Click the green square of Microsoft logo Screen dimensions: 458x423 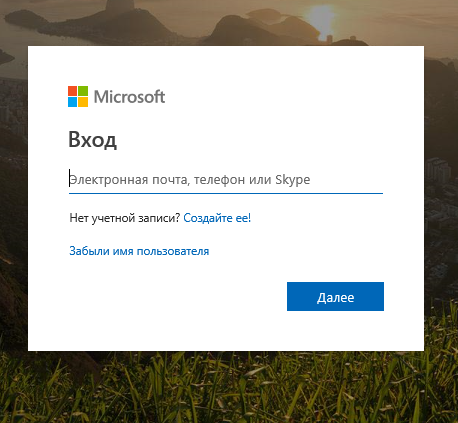[83, 91]
